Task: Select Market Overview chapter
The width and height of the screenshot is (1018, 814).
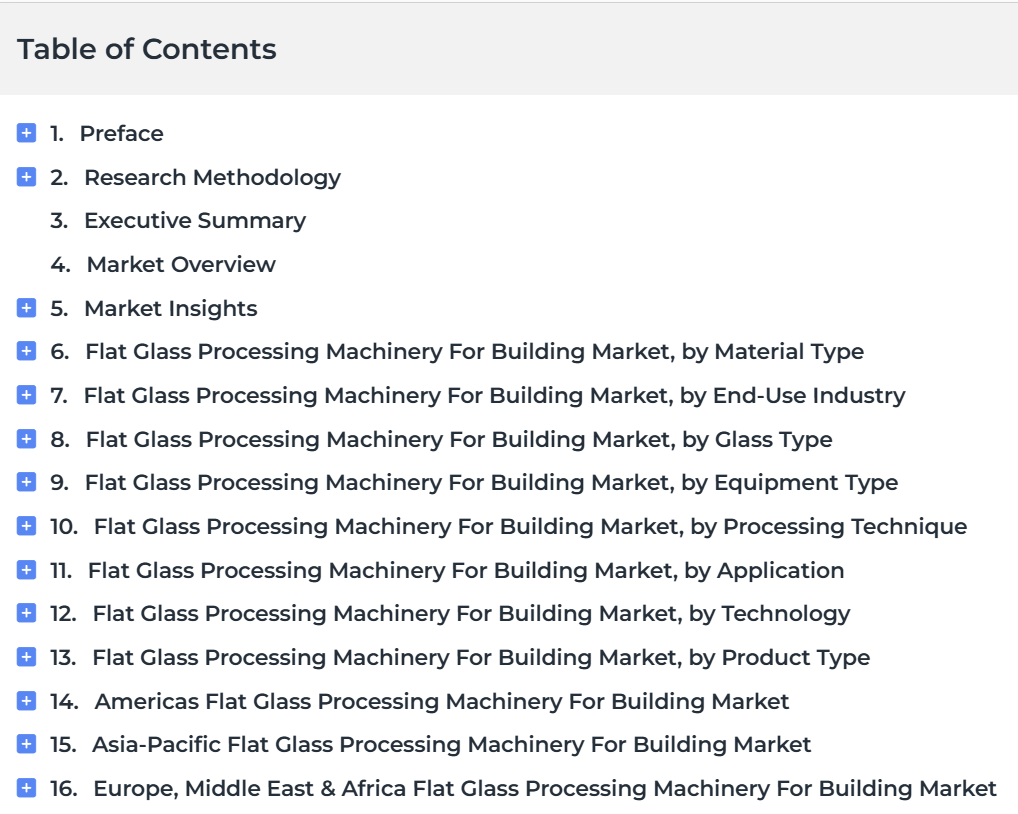Action: pos(181,264)
